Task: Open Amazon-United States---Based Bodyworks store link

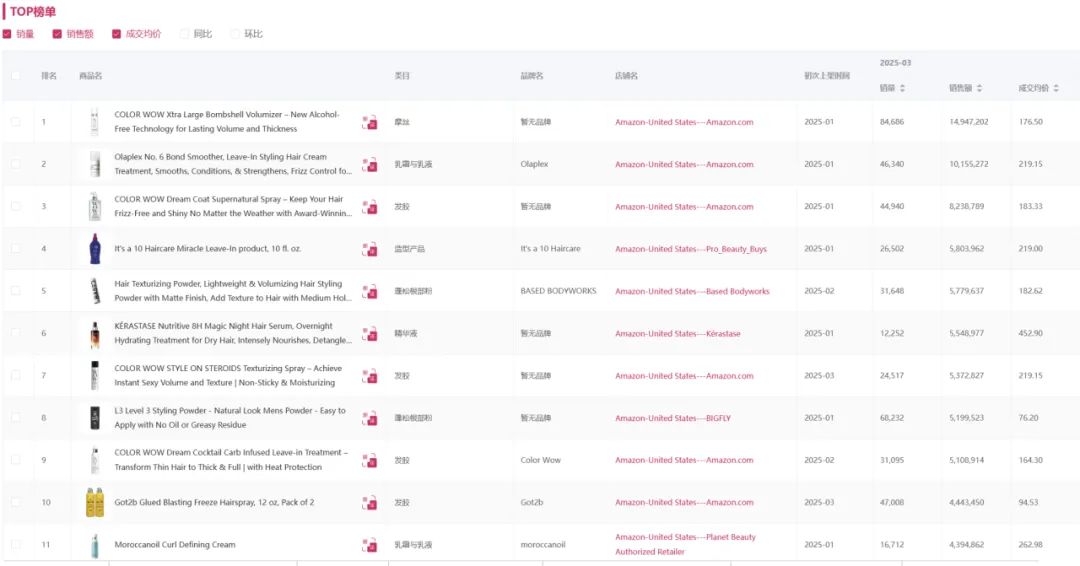Action: (x=692, y=291)
